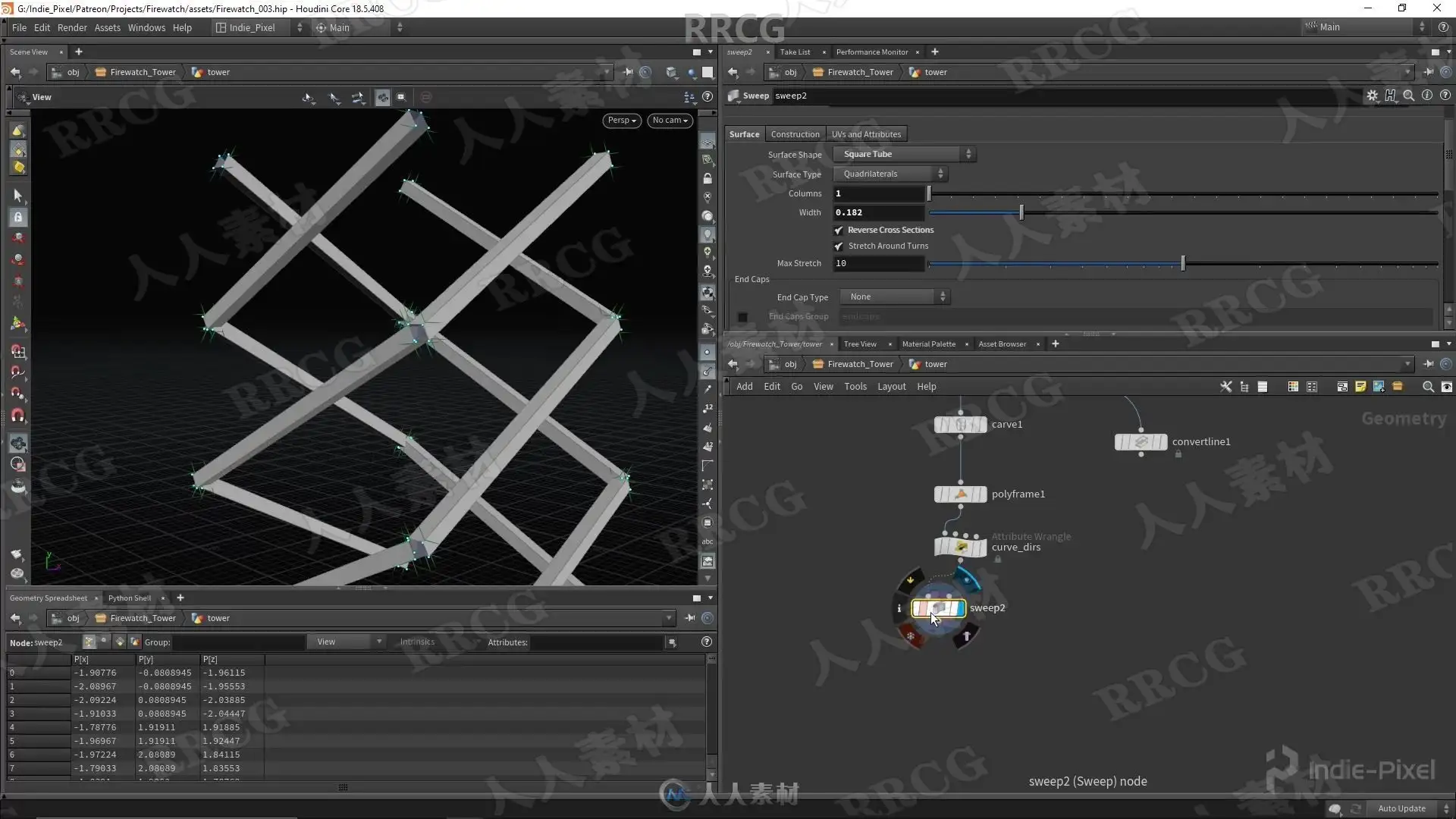
Task: Toggle Stretch Around Turns checkbox
Action: (x=839, y=246)
